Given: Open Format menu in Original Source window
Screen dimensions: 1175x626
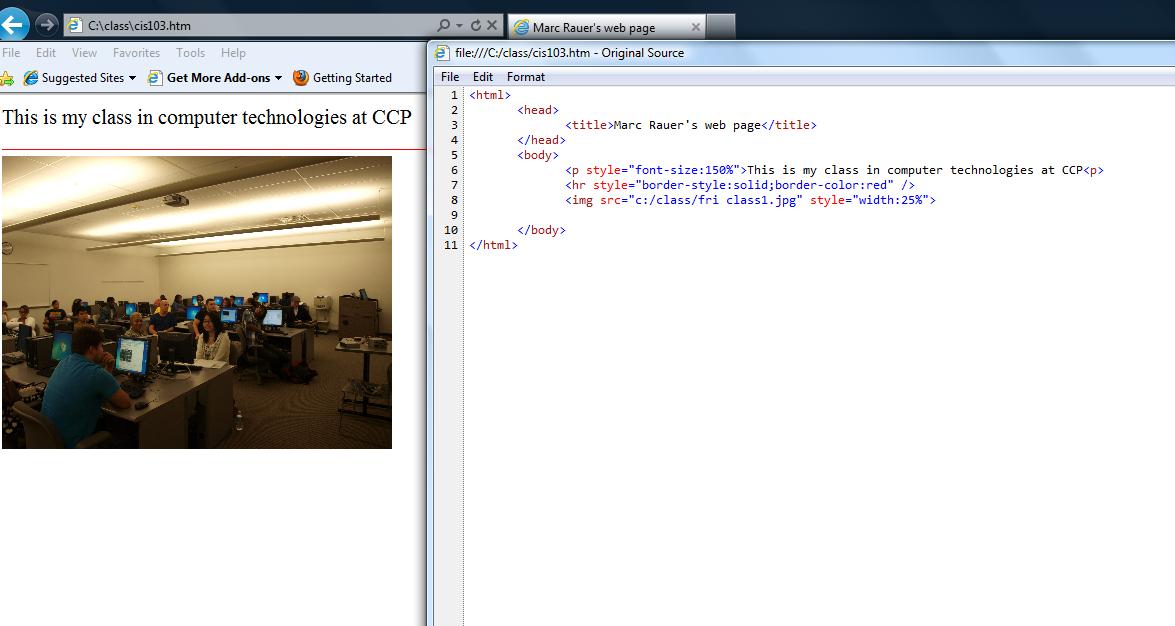Looking at the screenshot, I should [526, 76].
